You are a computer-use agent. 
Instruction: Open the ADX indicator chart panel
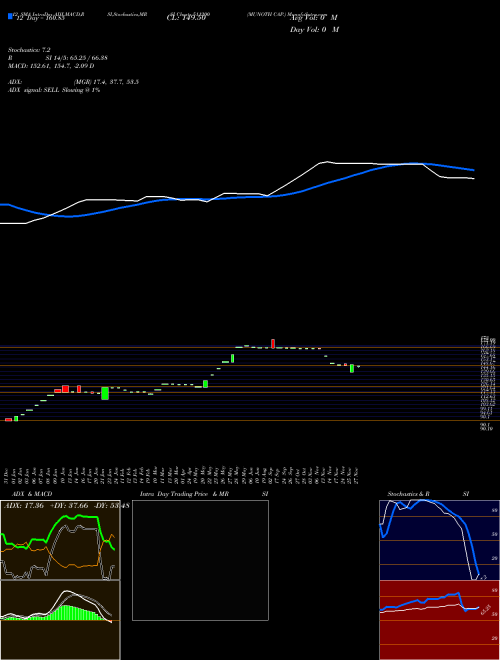60,540
